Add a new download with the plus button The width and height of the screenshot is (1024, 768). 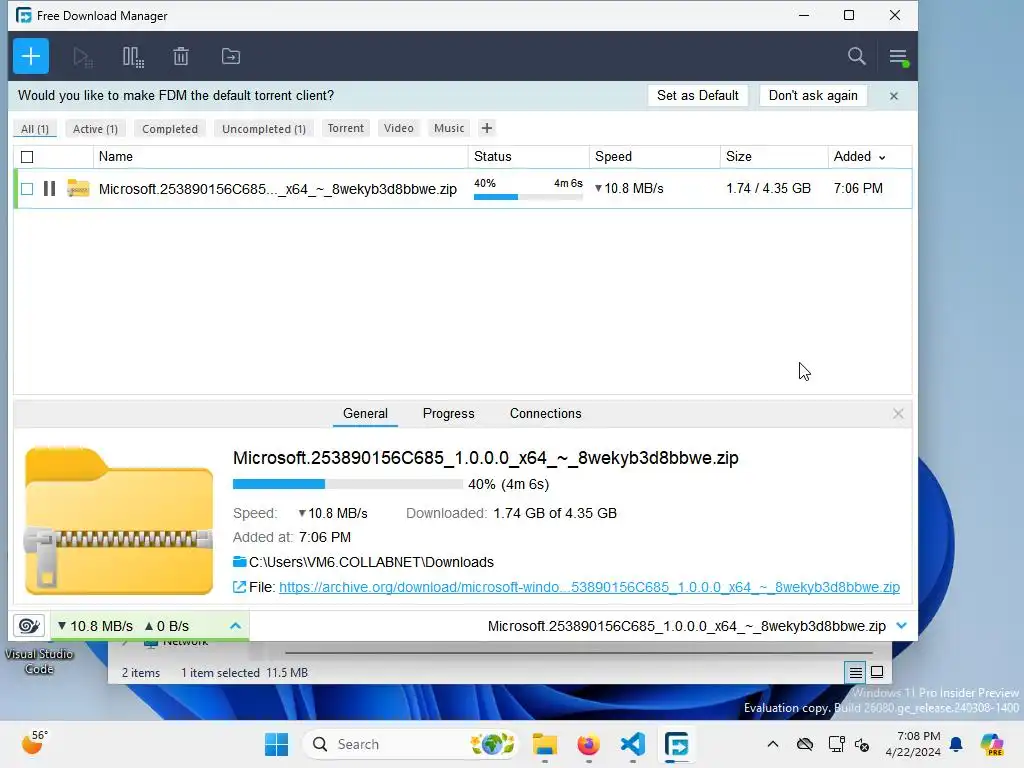pos(31,56)
